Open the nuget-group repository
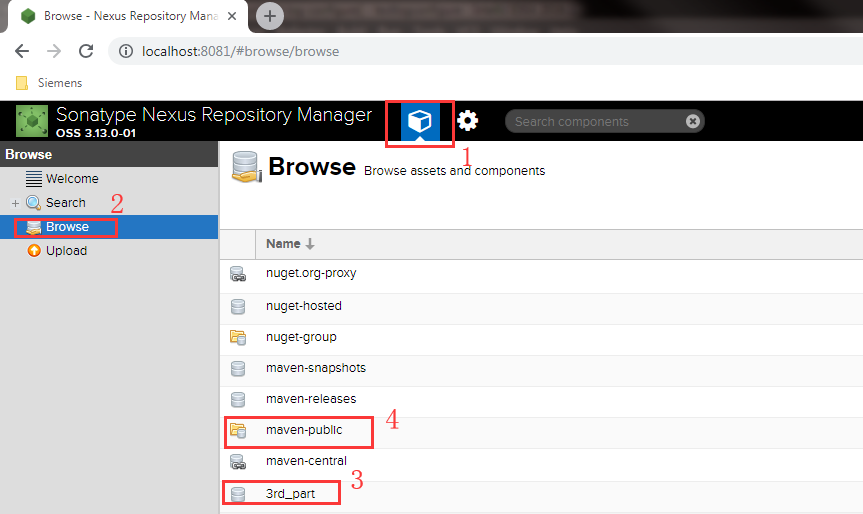This screenshot has height=514, width=863. (301, 337)
